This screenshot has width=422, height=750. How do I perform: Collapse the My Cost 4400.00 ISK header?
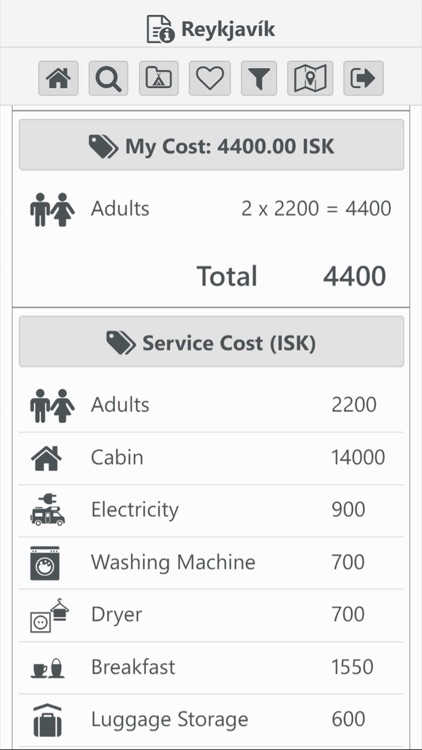(x=211, y=145)
